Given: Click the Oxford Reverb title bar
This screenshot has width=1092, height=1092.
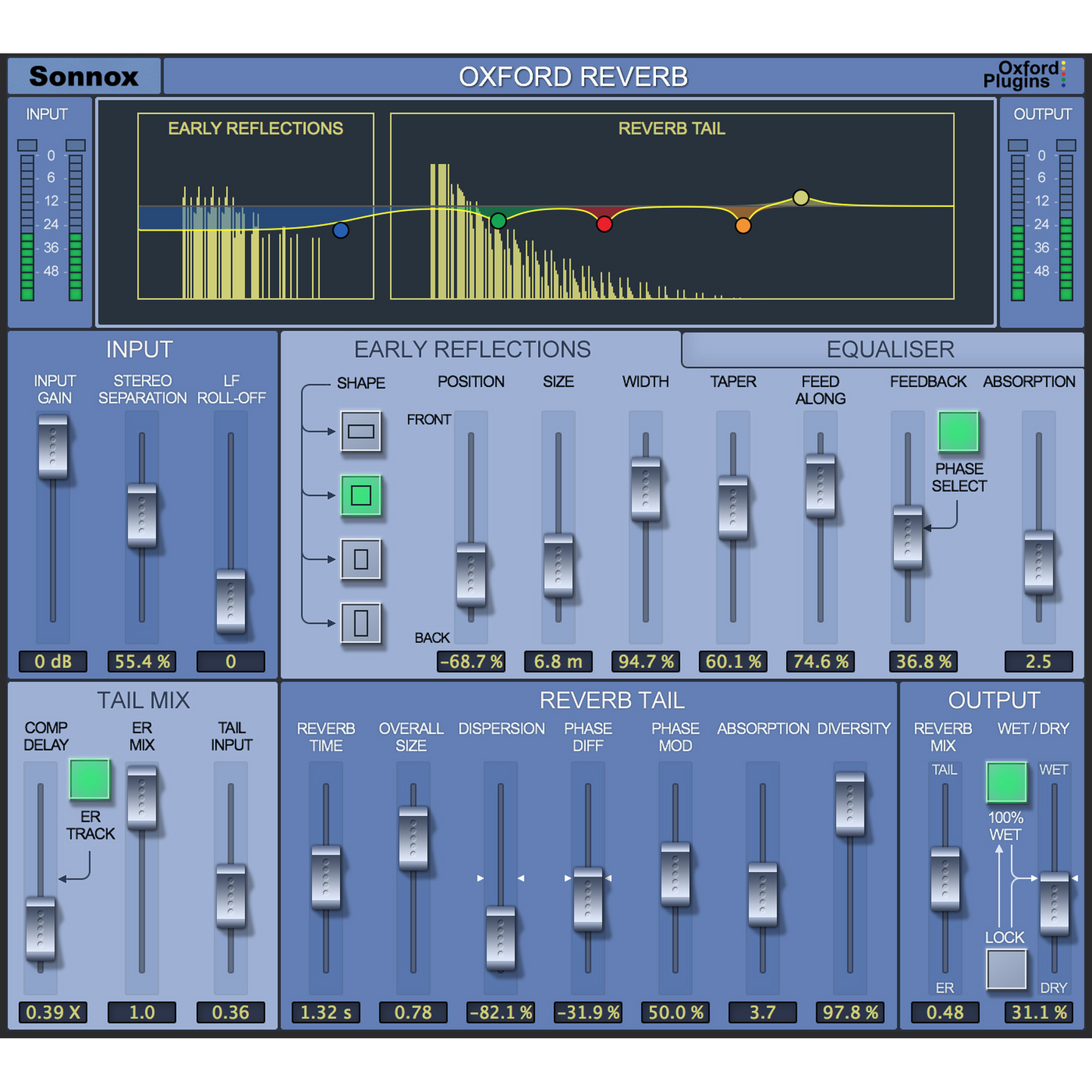Looking at the screenshot, I should pos(573,76).
